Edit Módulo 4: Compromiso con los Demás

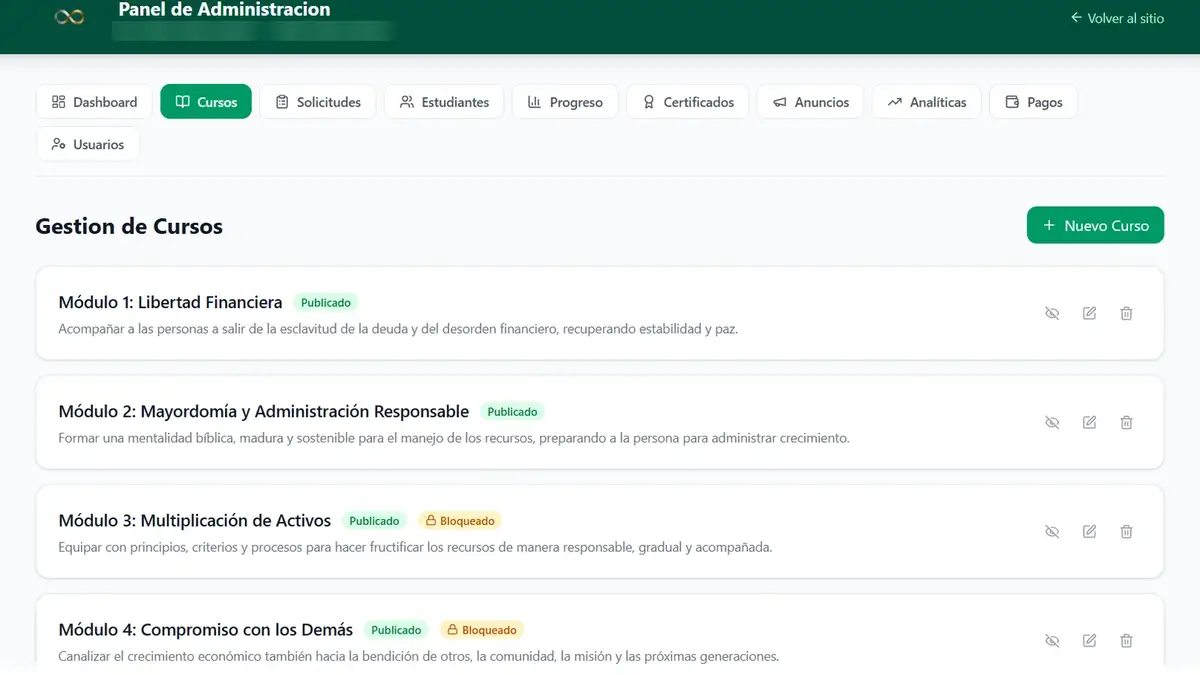tap(1089, 640)
